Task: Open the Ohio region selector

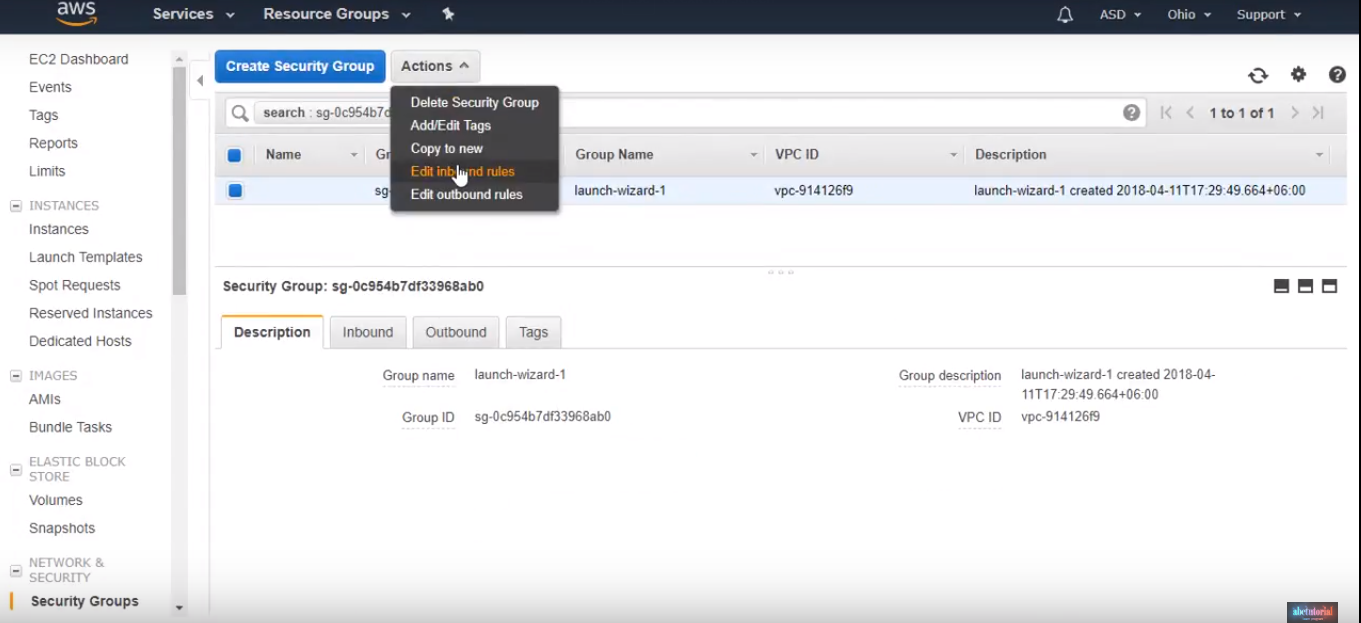Action: pyautogui.click(x=1189, y=14)
